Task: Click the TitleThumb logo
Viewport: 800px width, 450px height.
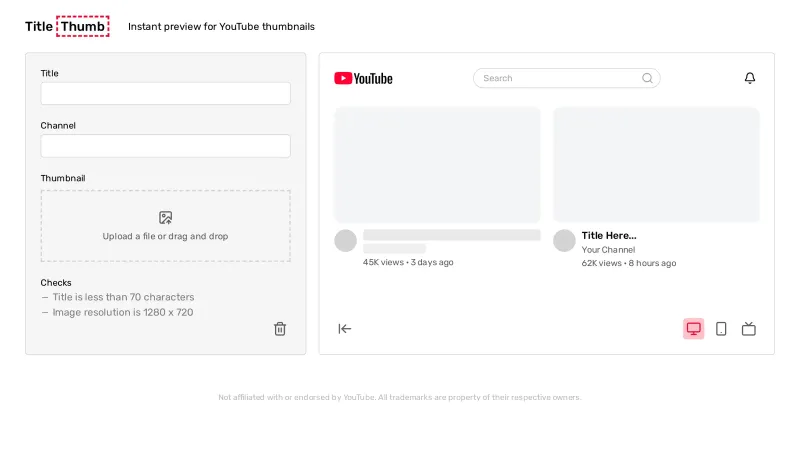Action: [x=67, y=26]
